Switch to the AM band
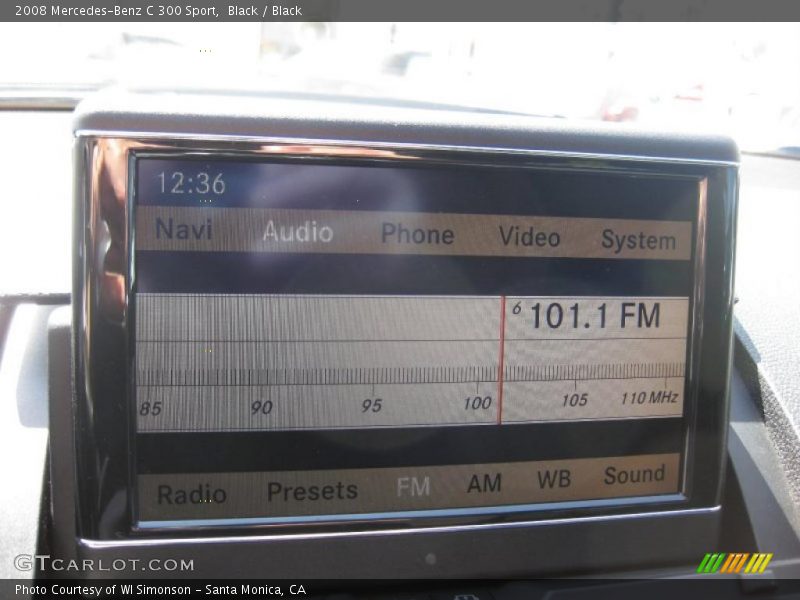 tap(484, 483)
